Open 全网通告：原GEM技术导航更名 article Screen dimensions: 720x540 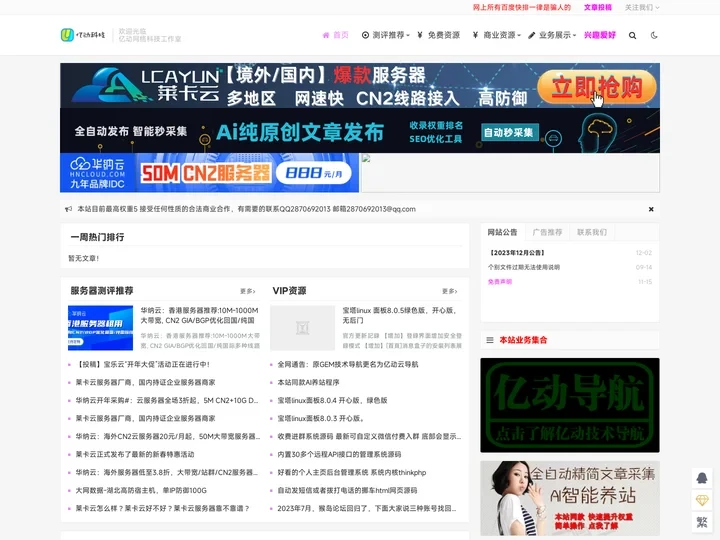[348, 365]
